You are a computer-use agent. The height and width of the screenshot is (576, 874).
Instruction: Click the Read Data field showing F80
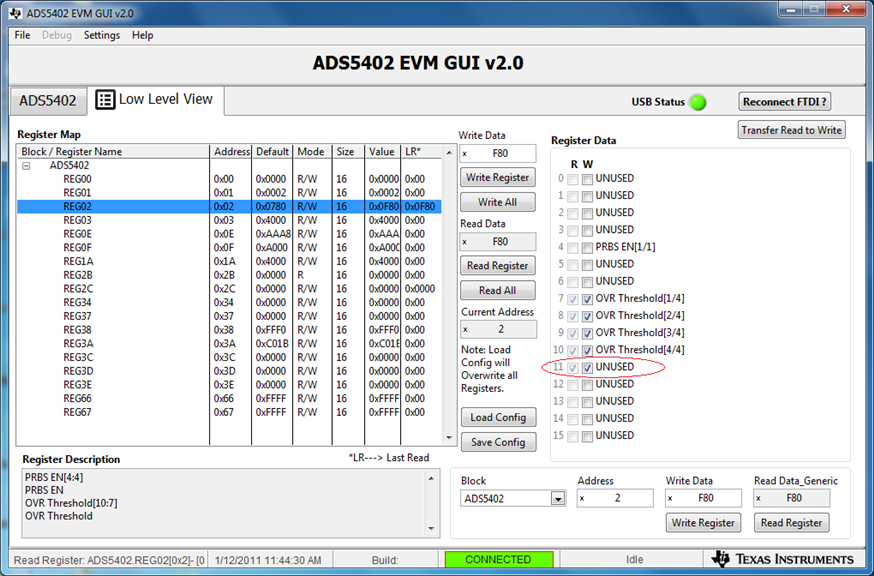tap(498, 241)
